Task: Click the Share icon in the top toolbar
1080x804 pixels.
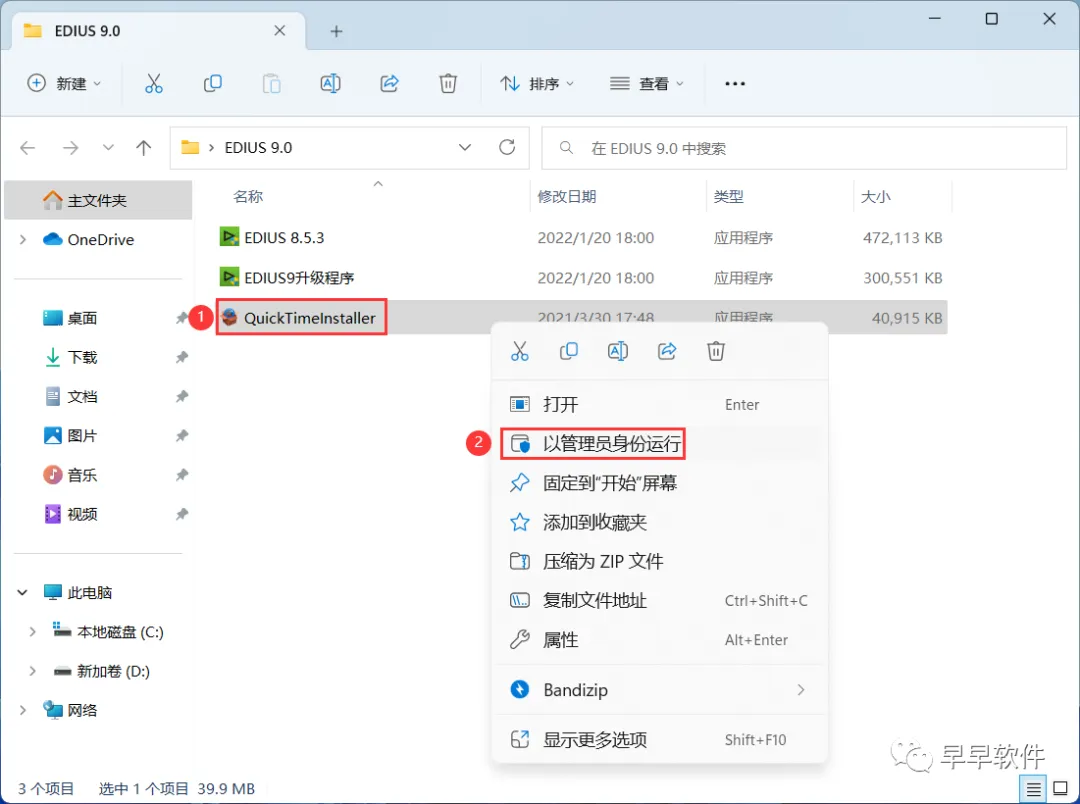Action: point(389,83)
